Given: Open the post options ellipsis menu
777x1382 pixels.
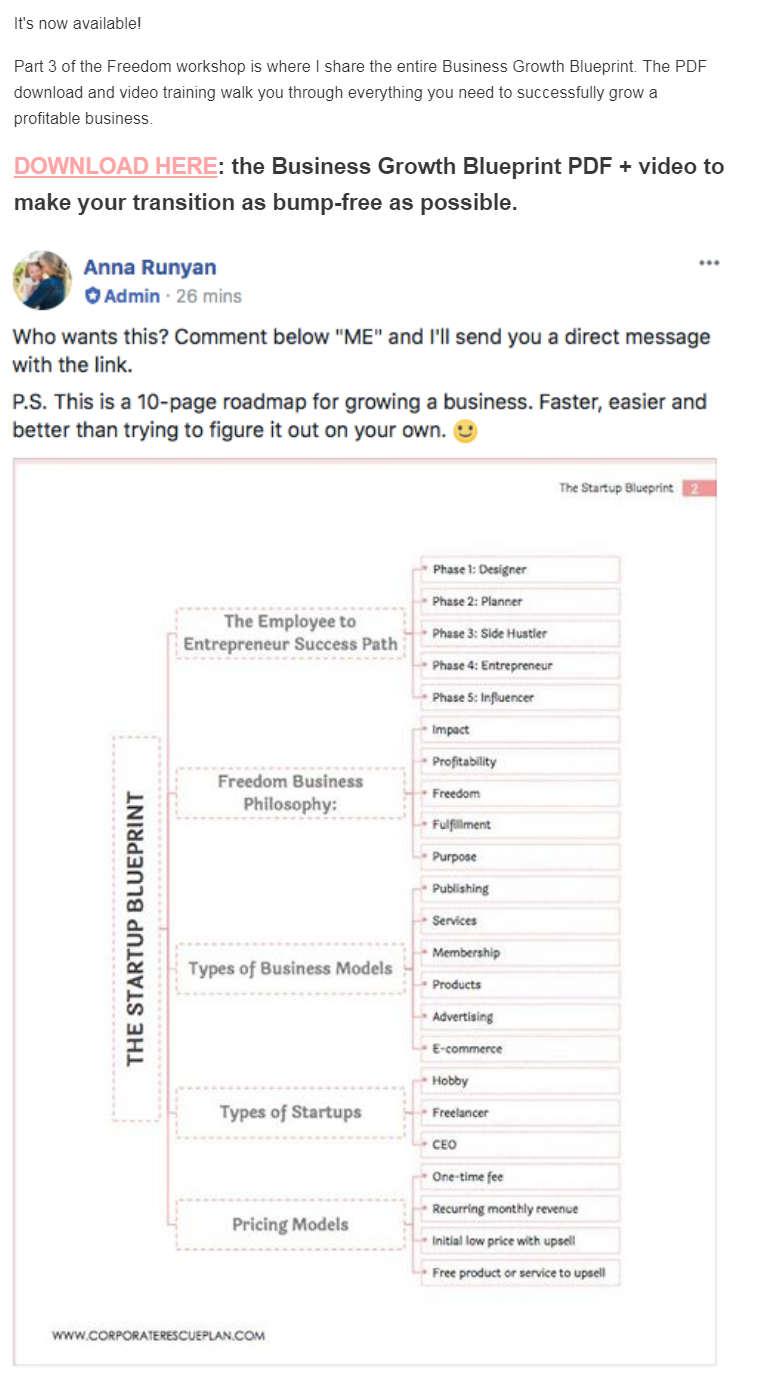Looking at the screenshot, I should tap(709, 263).
